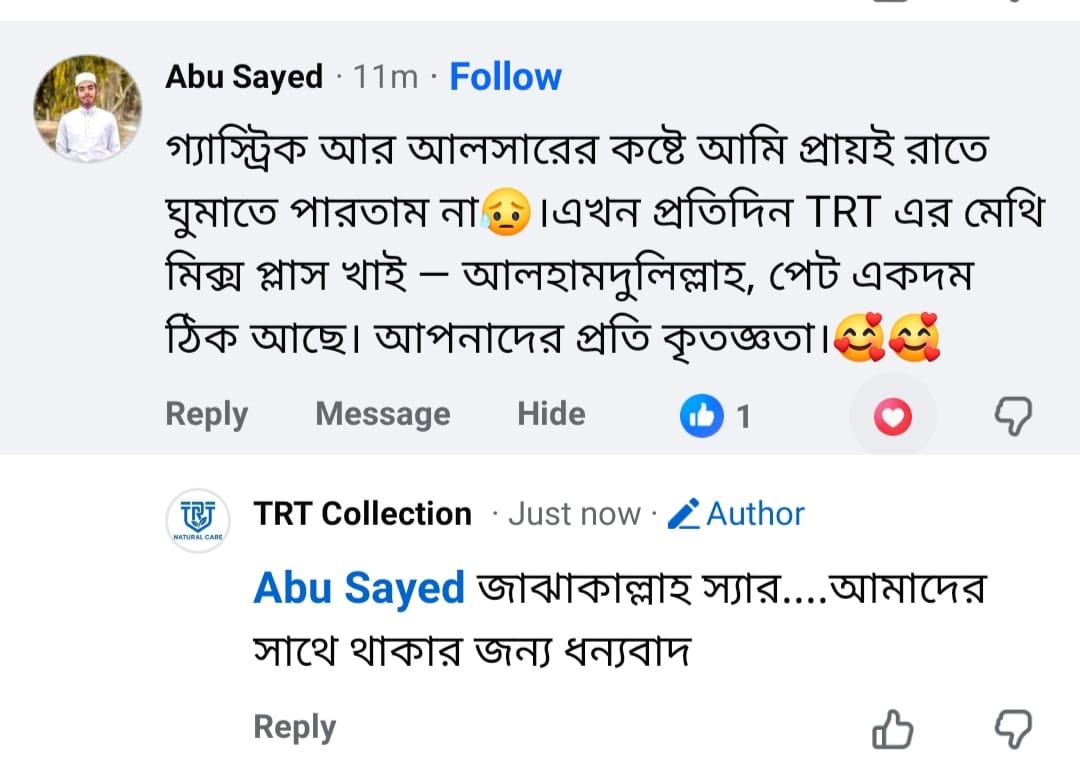Viewport: 1080px width, 764px height.
Task: Open Abu Sayed's profile from comment name
Action: click(244, 76)
